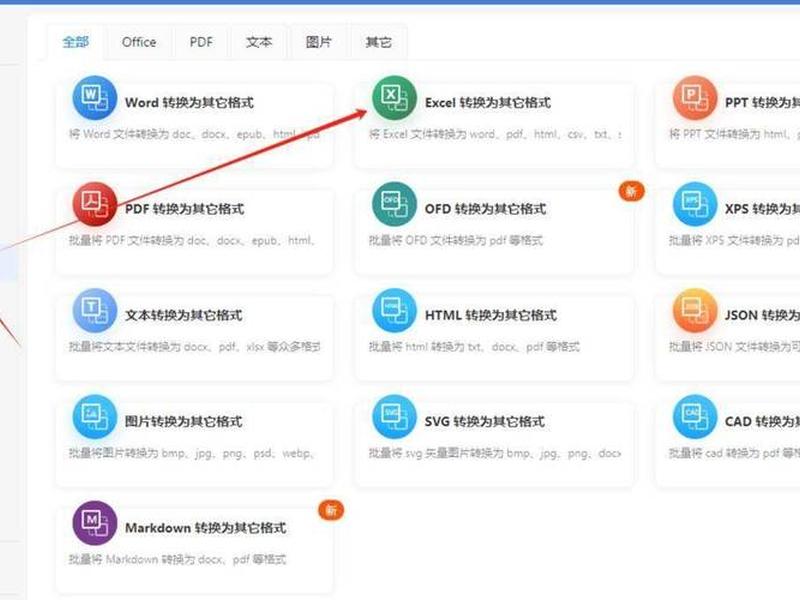Select 'PDF 转换为其它格式' title

[x=185, y=209]
